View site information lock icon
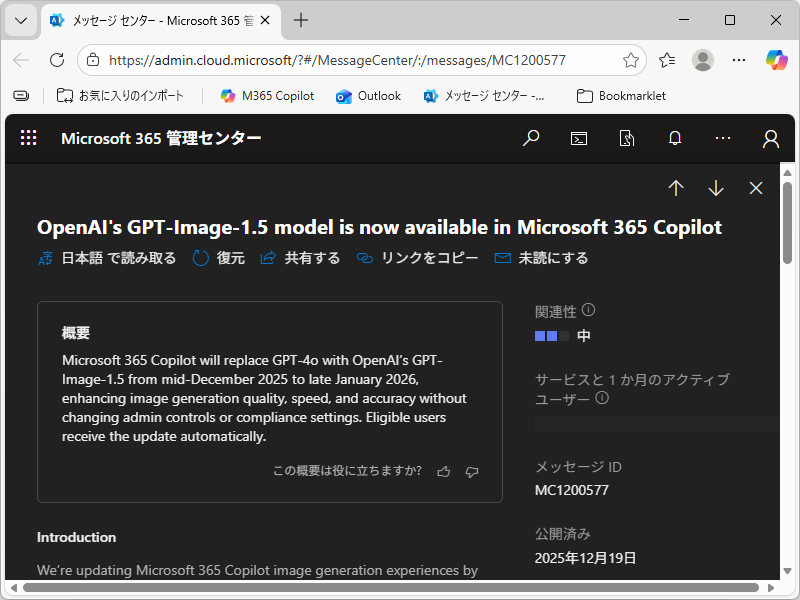 tap(93, 60)
